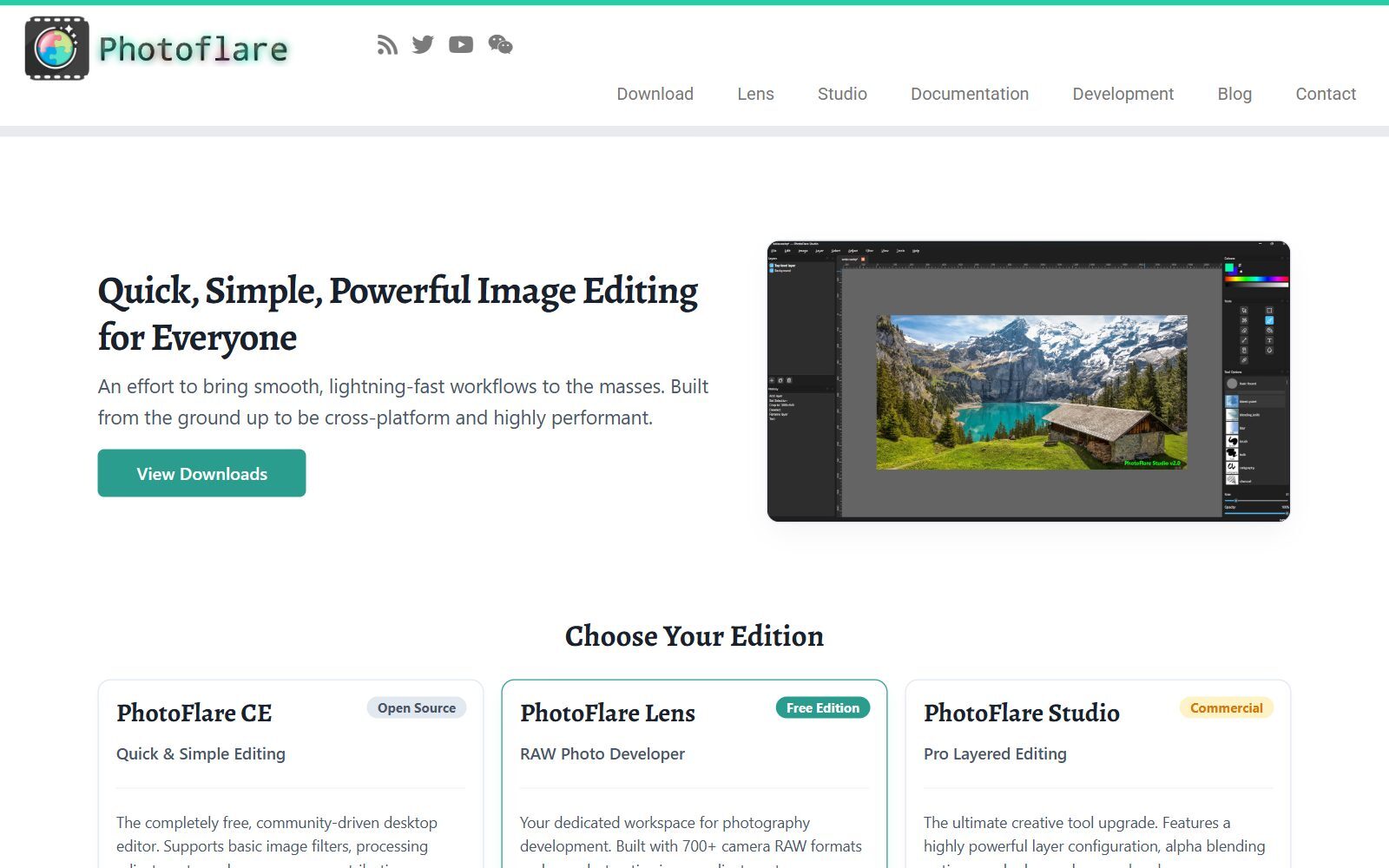Click the View Downloads button
This screenshot has height=868, width=1389.
point(201,473)
